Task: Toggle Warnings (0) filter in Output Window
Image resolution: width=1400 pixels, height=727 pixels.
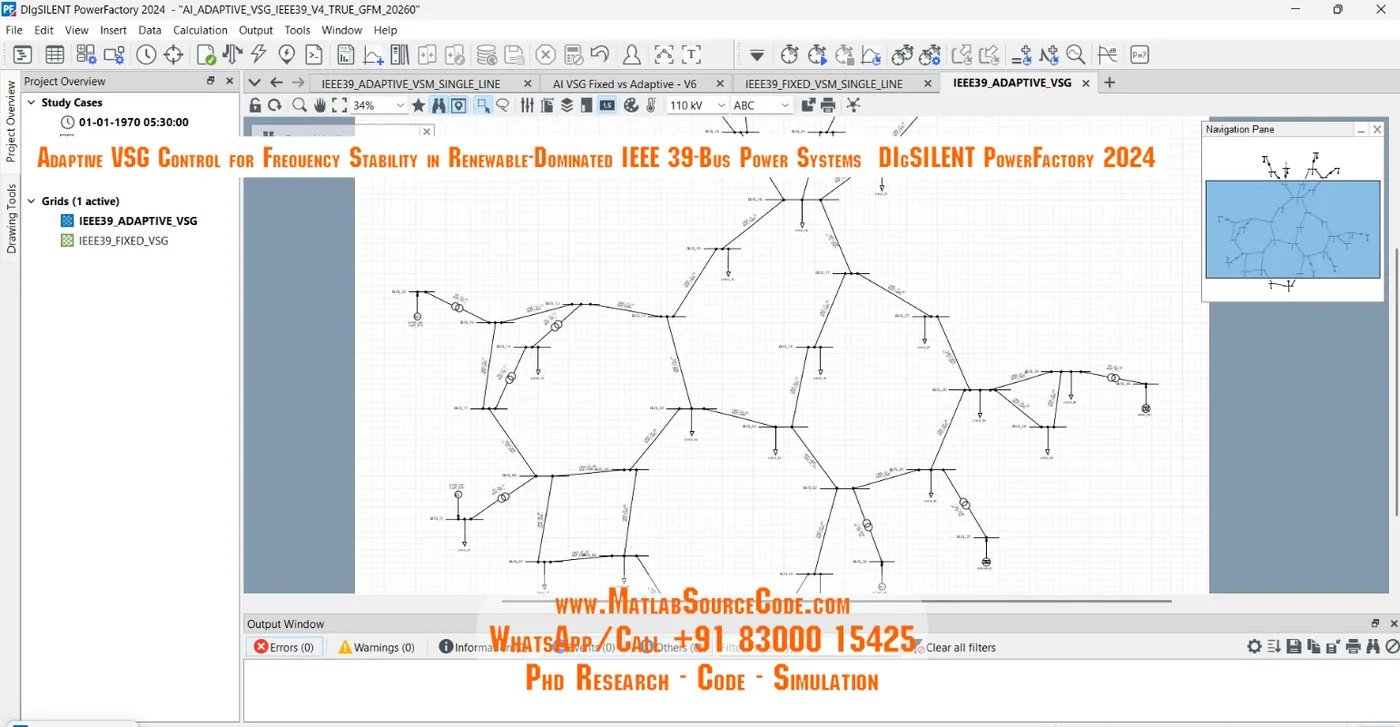Action: (x=377, y=647)
